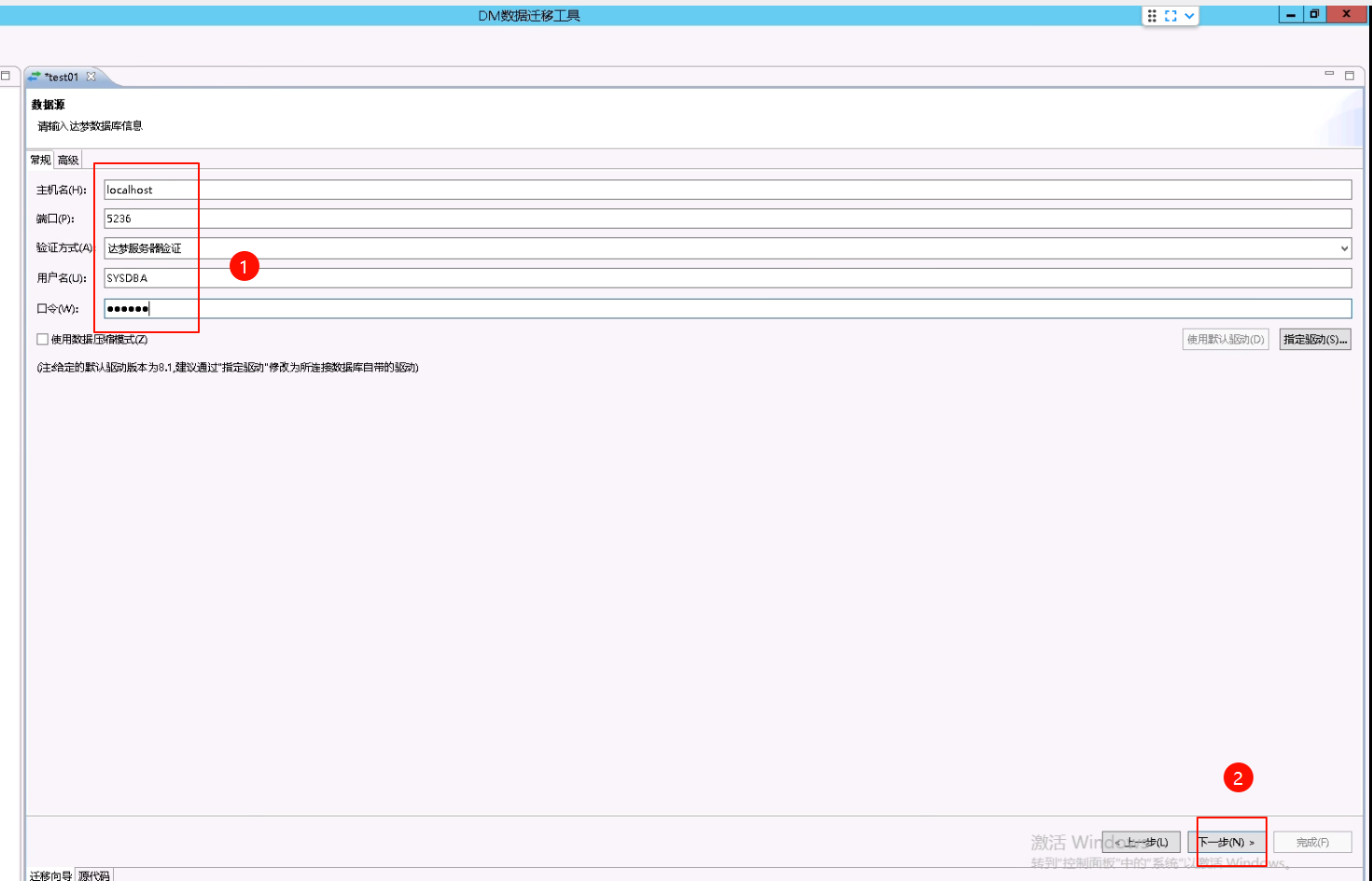Select the 常规 tab

coord(40,161)
